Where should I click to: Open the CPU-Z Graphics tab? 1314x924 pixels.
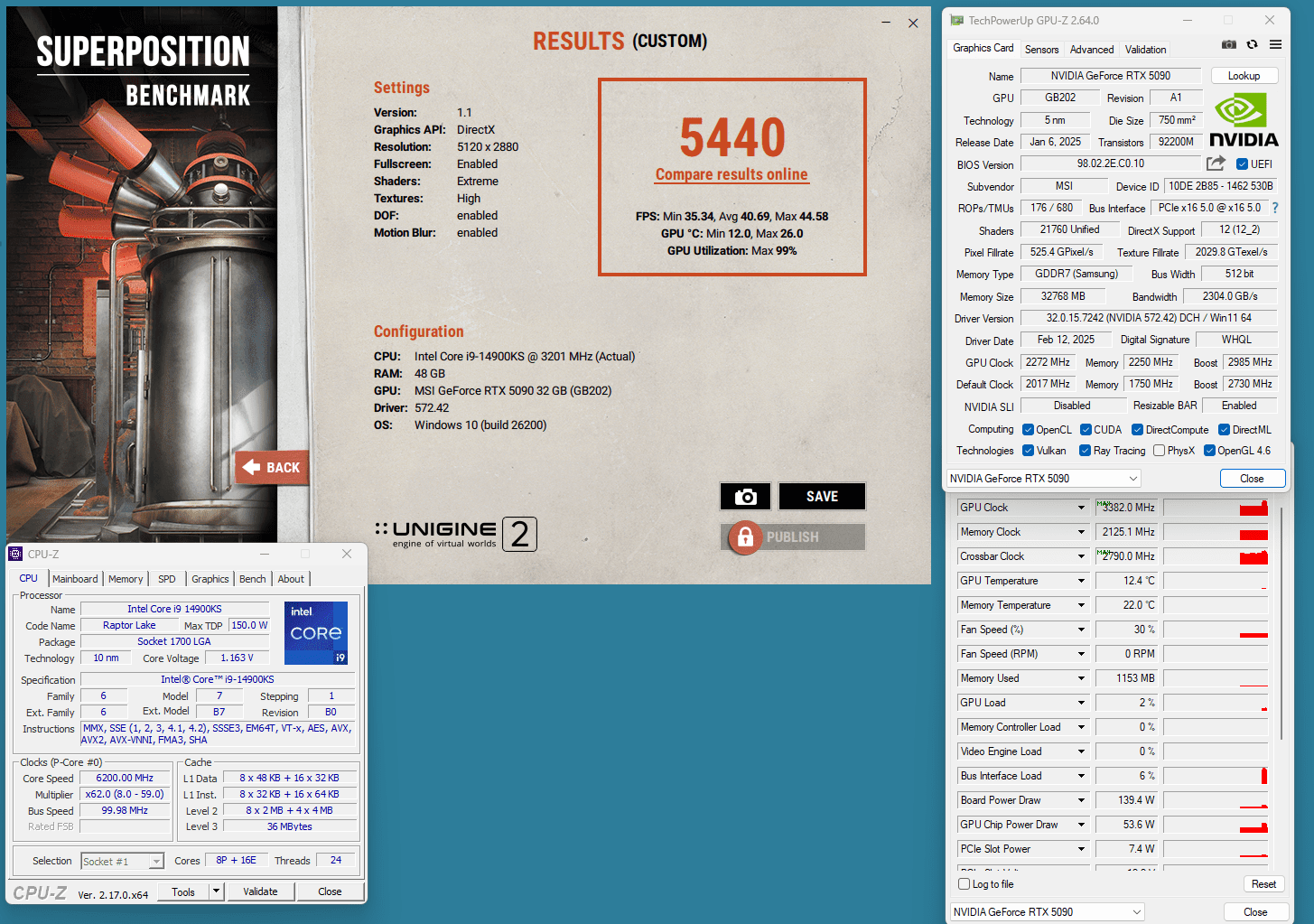coord(210,579)
